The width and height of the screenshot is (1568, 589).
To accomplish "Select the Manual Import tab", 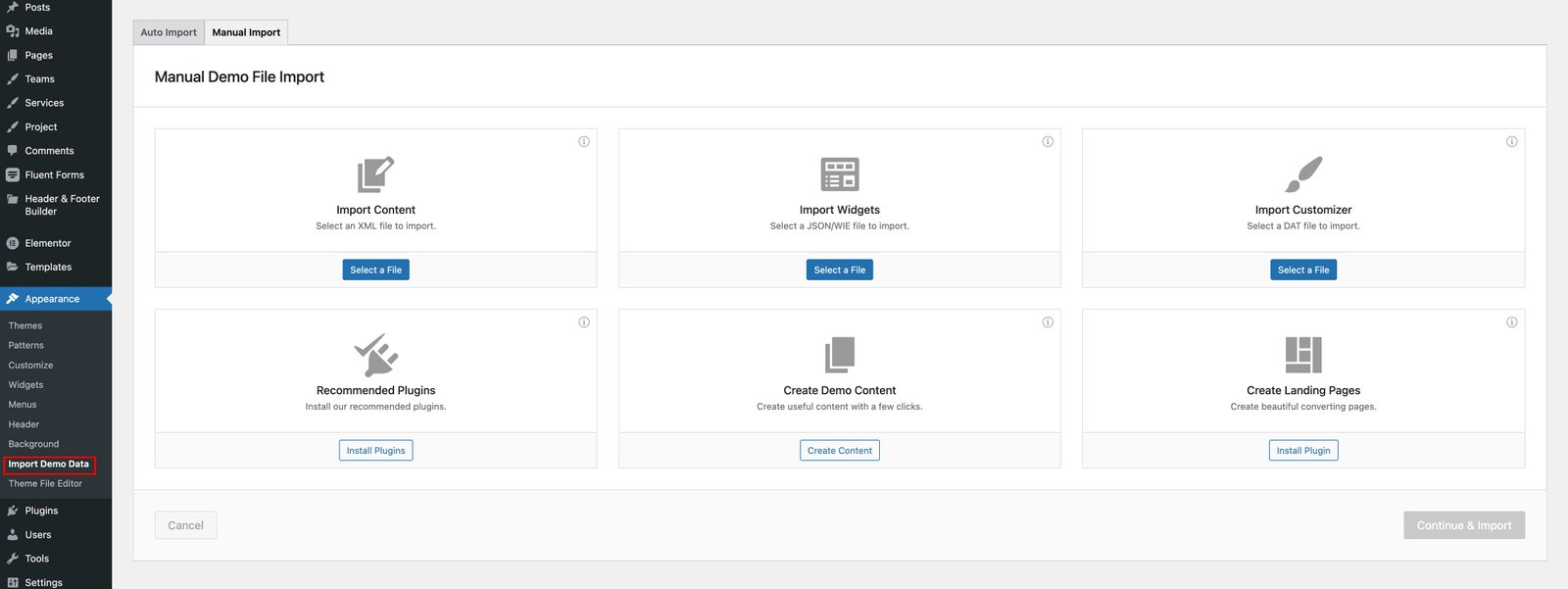I will (246, 32).
